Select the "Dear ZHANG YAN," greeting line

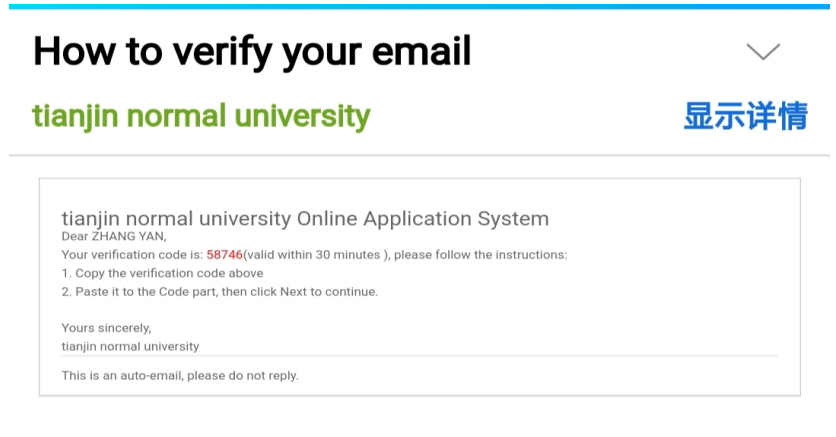pos(114,236)
